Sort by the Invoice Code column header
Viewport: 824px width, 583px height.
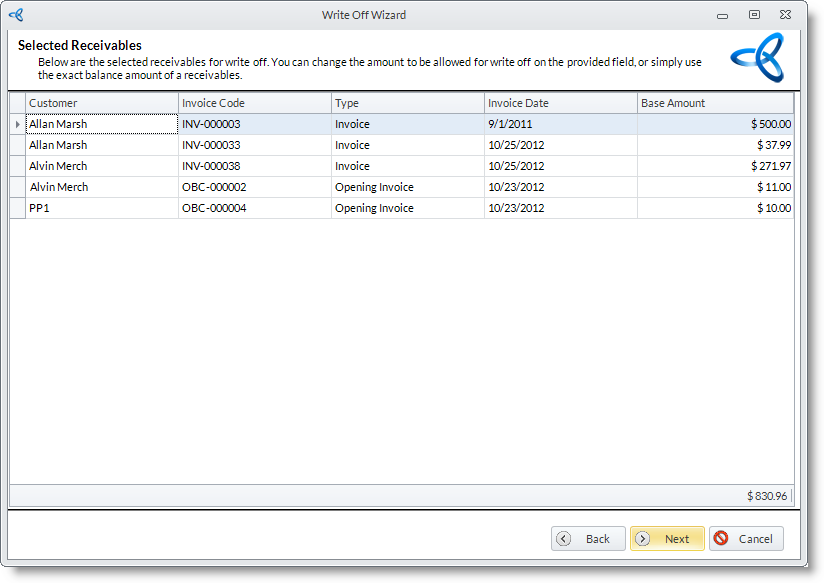point(255,103)
